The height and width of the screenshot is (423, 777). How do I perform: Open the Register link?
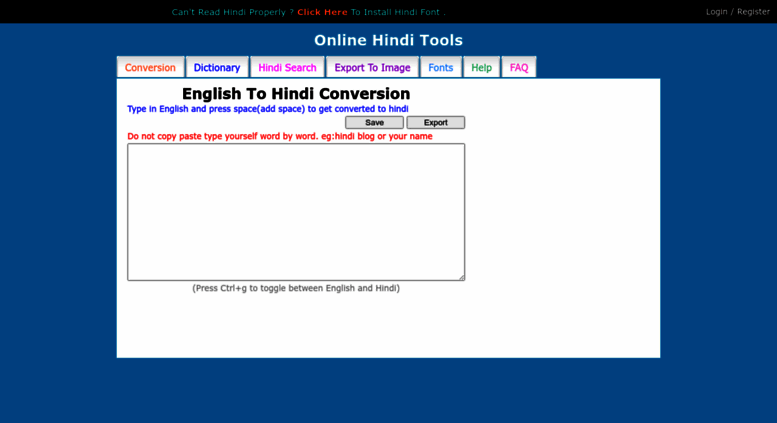753,12
